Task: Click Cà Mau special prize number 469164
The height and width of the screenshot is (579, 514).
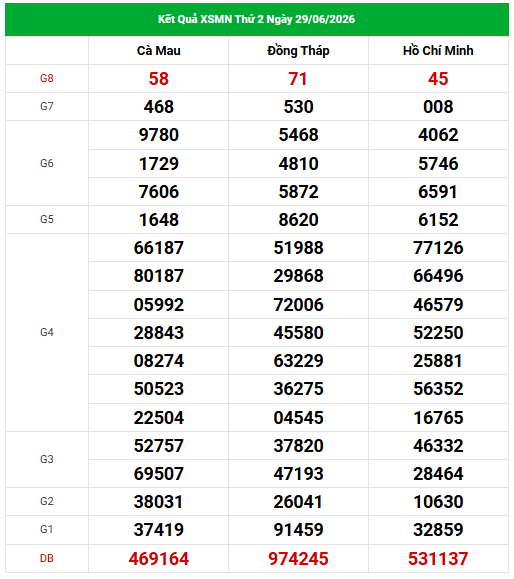Action: (158, 559)
